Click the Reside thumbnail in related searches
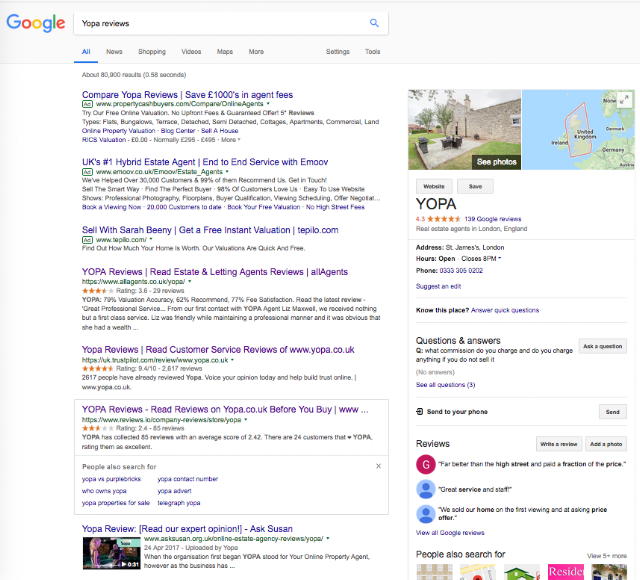The width and height of the screenshot is (640, 580). [566, 572]
